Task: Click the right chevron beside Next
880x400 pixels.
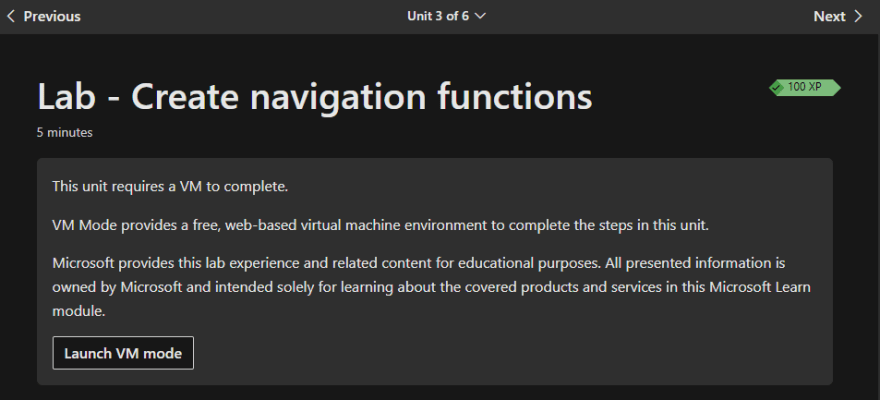Action: pos(858,16)
